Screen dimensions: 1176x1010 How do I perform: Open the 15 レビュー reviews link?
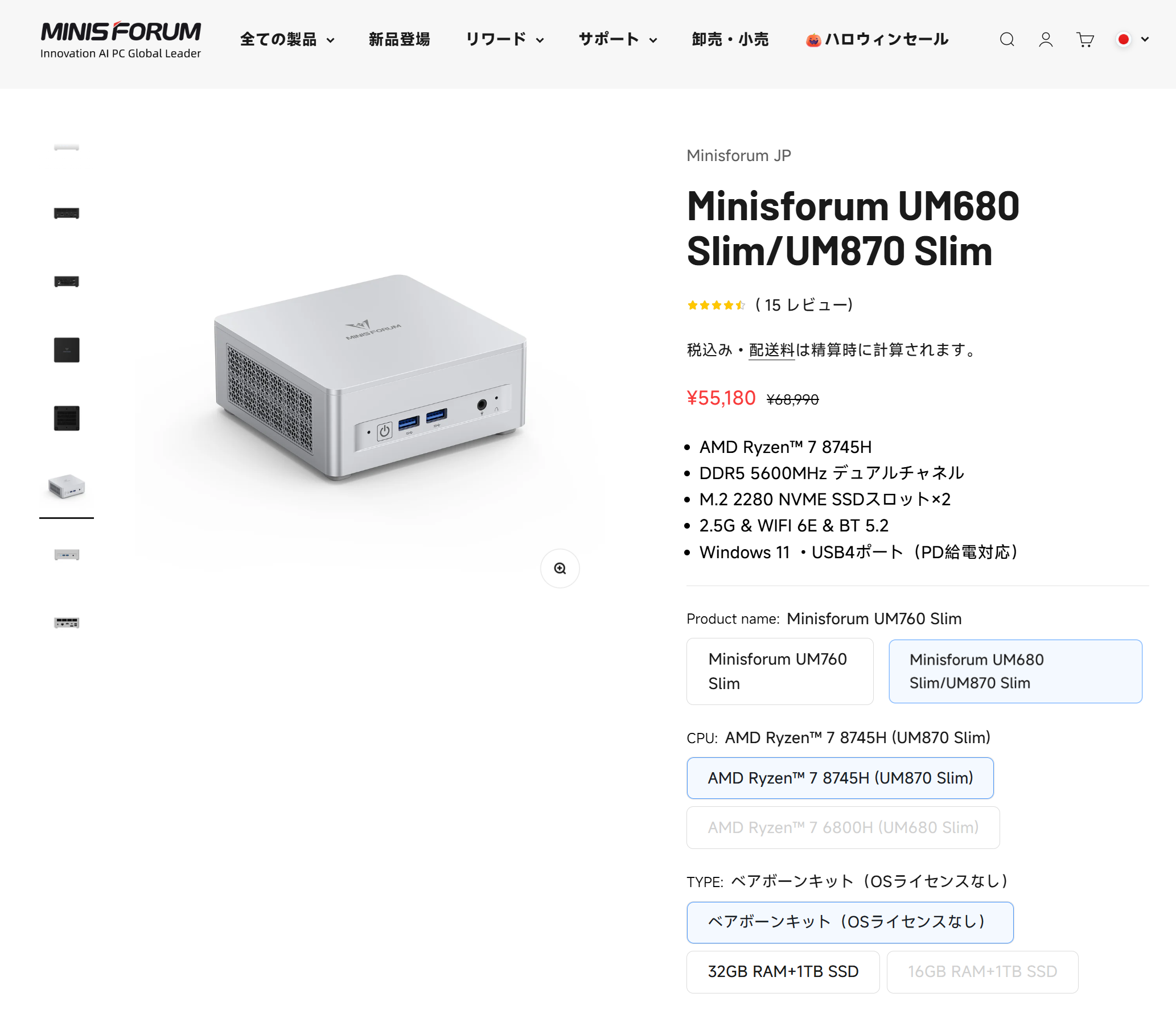pyautogui.click(x=804, y=306)
